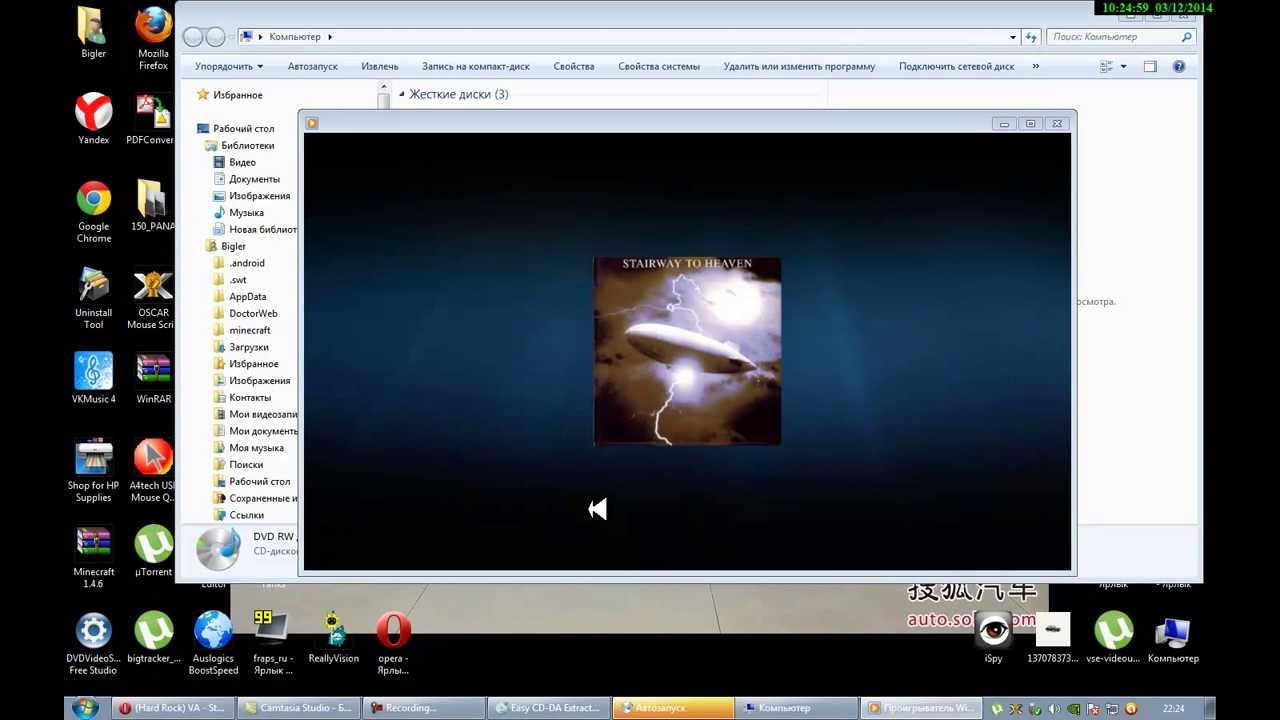
Task: Show more toolbar commands with chevron
Action: click(x=1035, y=66)
